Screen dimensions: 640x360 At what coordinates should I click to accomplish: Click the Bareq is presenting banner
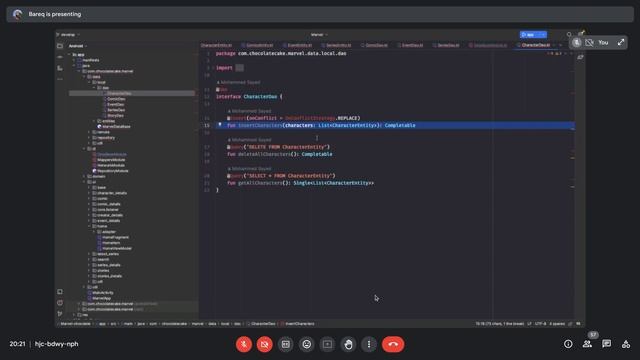tap(320, 14)
